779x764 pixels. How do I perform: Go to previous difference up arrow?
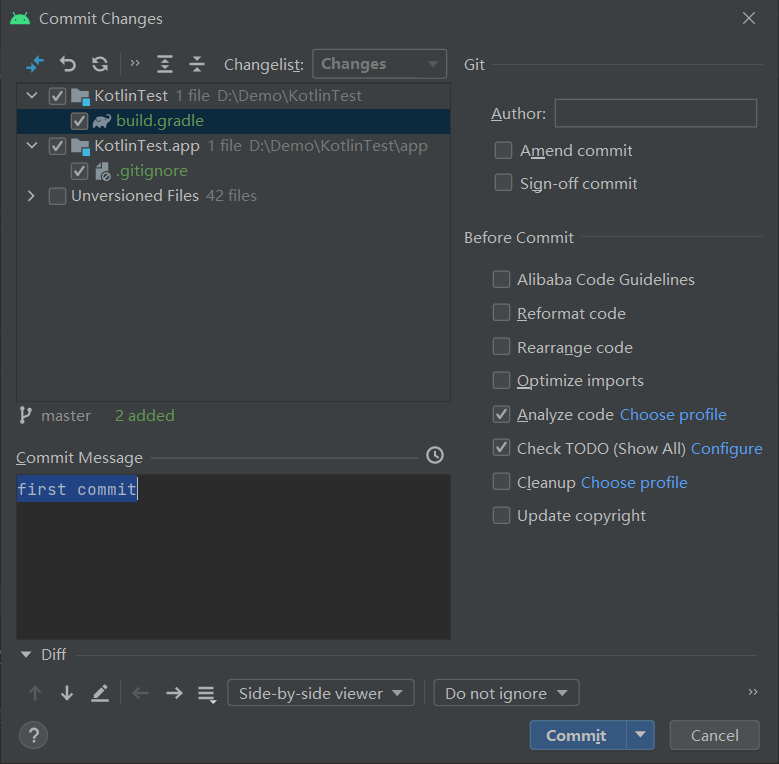pos(35,693)
